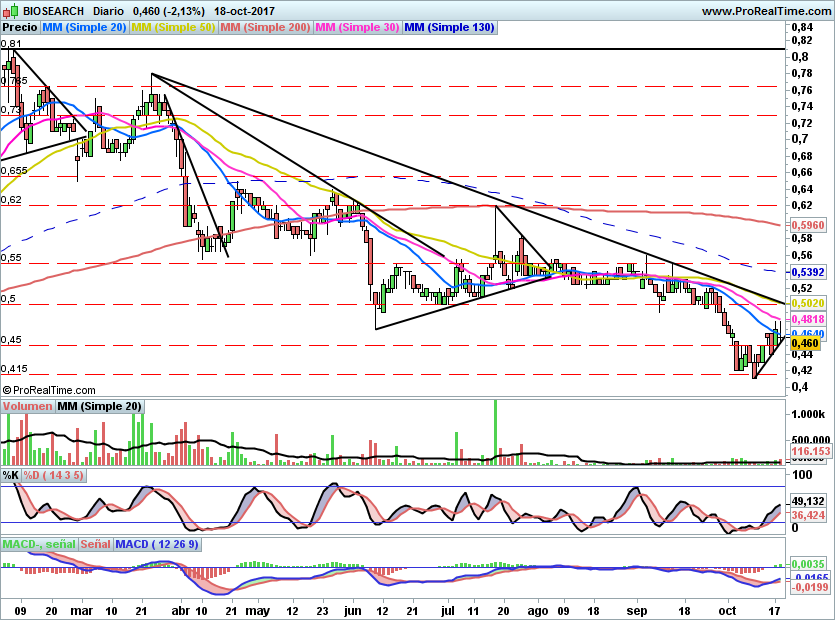
Task: Click the Señal signal line label
Action: (96, 544)
